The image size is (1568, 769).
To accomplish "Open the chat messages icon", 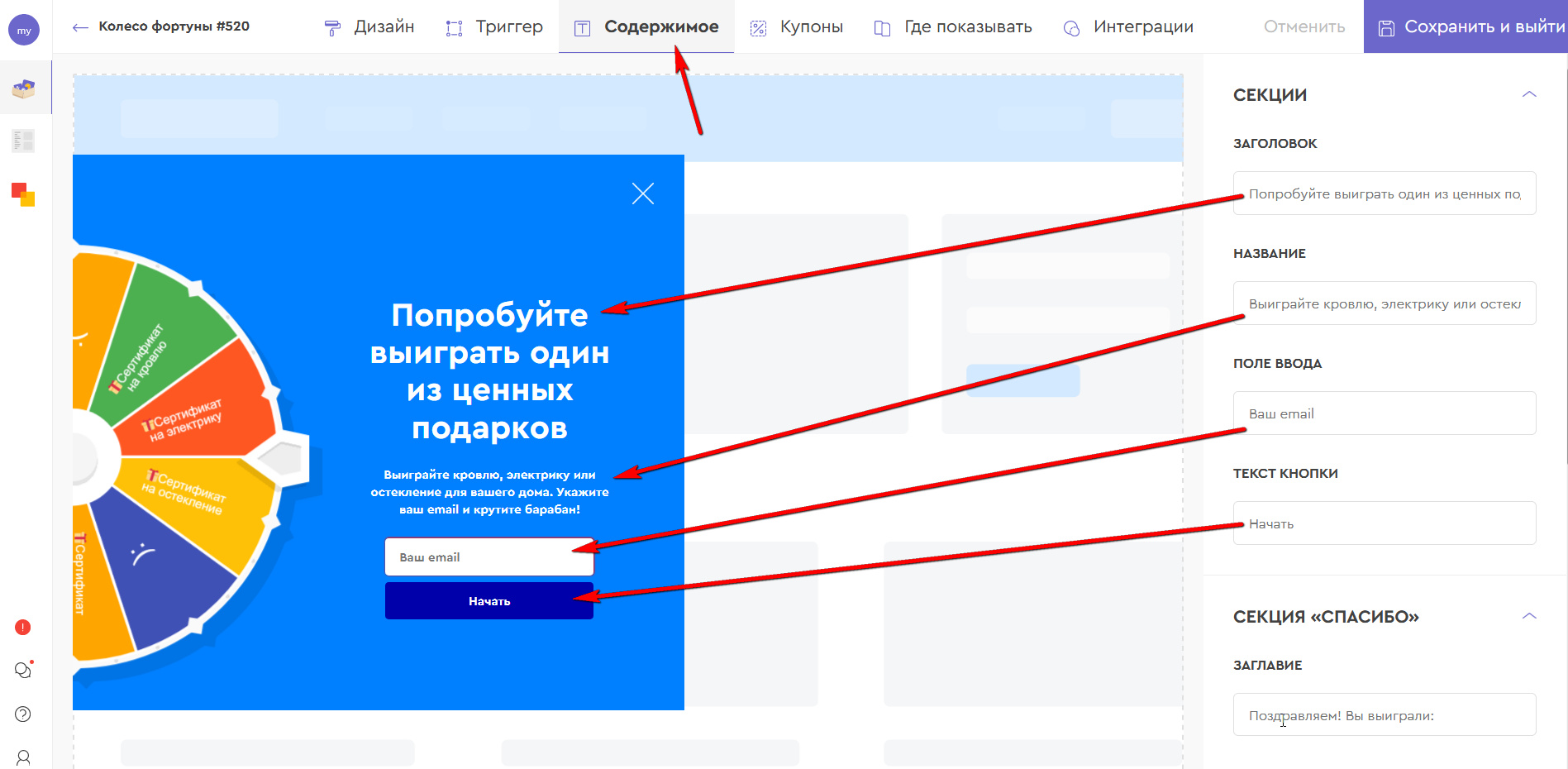I will click(x=23, y=670).
